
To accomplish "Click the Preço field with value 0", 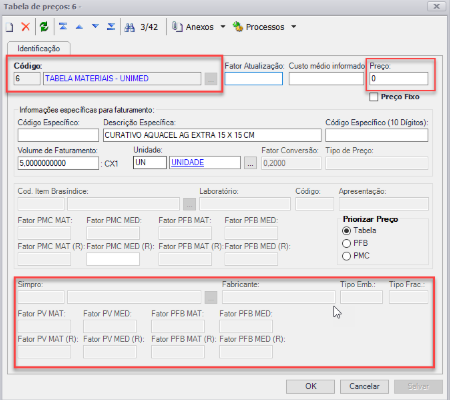I will coord(399,79).
